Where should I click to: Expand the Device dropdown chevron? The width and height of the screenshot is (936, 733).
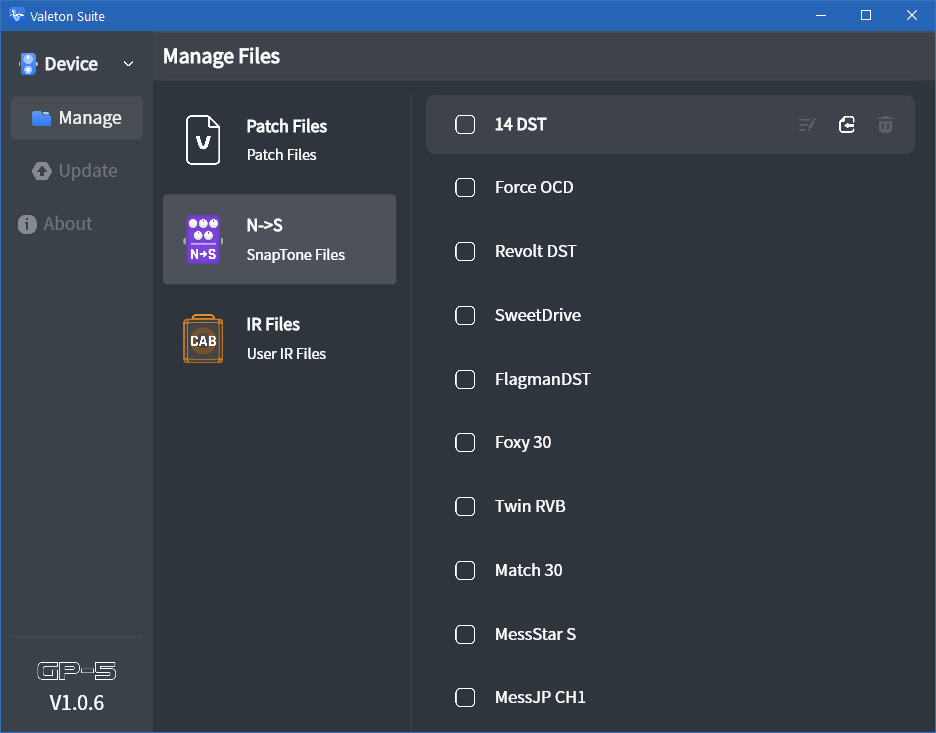click(128, 64)
